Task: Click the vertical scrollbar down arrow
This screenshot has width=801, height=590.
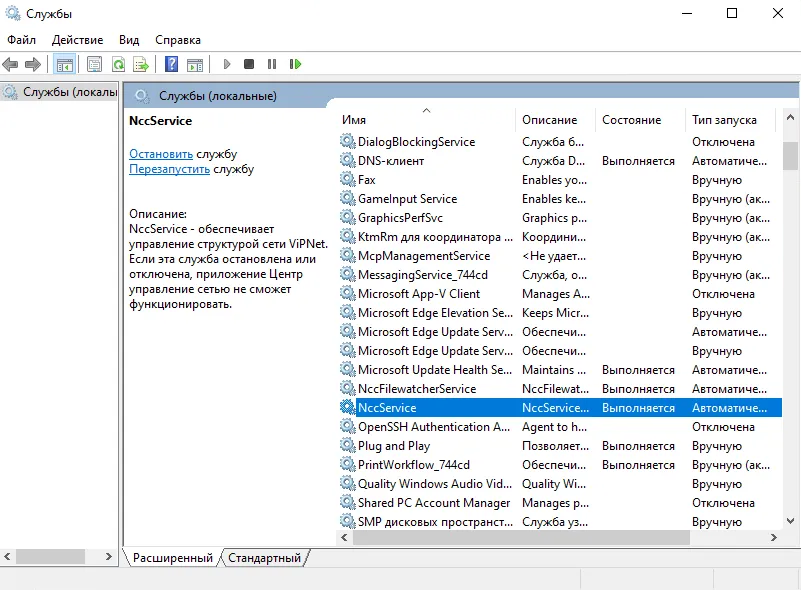Action: point(790,521)
